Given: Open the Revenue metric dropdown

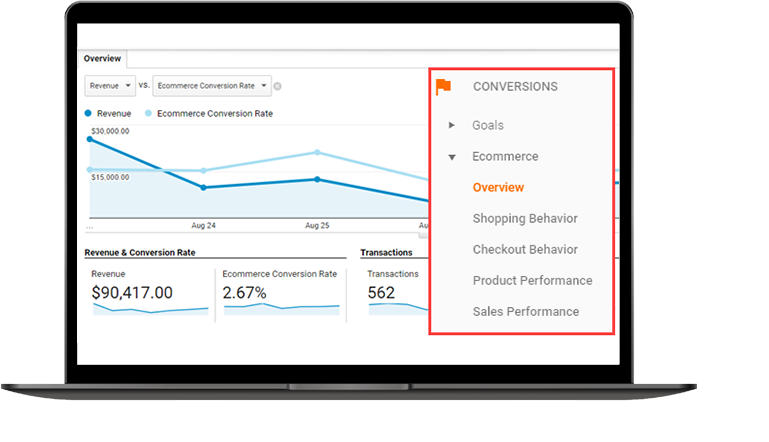Looking at the screenshot, I should (x=109, y=86).
